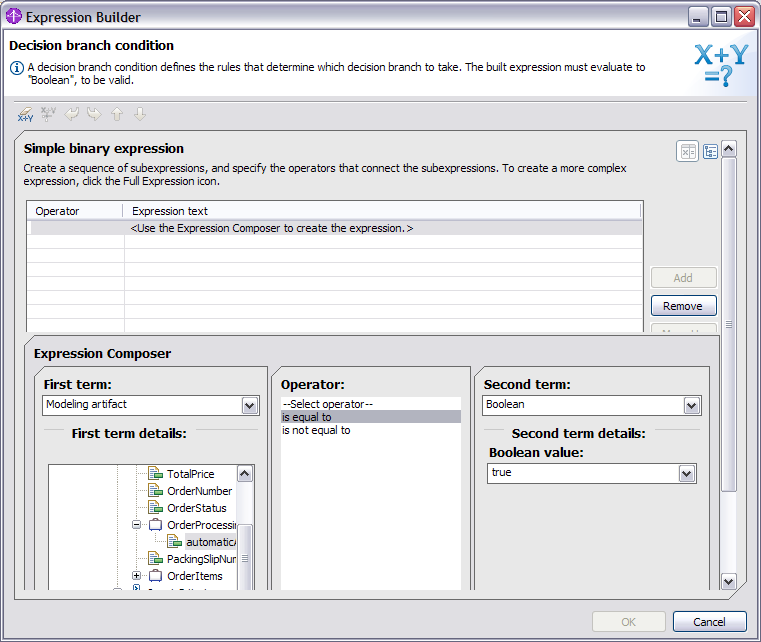Click the Expression Builder title icon
Image resolution: width=761 pixels, height=642 pixels.
[14, 16]
